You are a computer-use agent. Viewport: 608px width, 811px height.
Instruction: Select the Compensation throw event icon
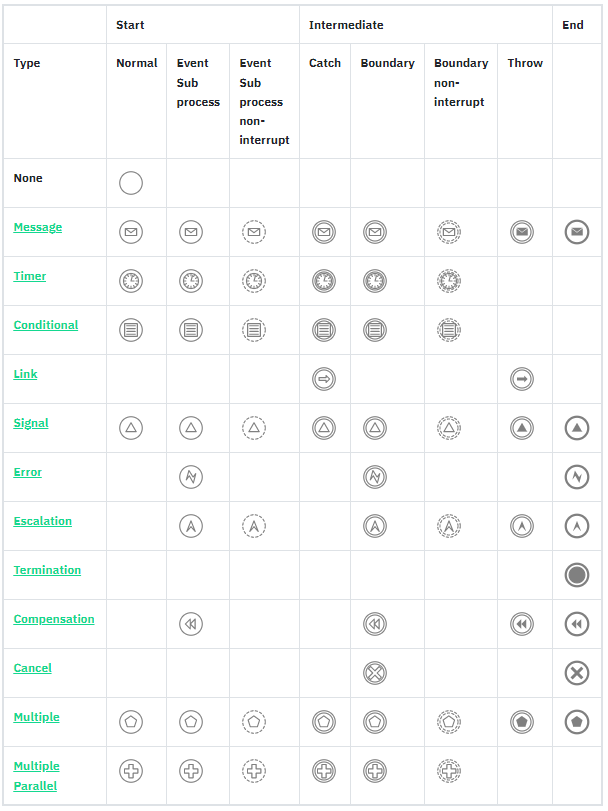pyautogui.click(x=522, y=624)
